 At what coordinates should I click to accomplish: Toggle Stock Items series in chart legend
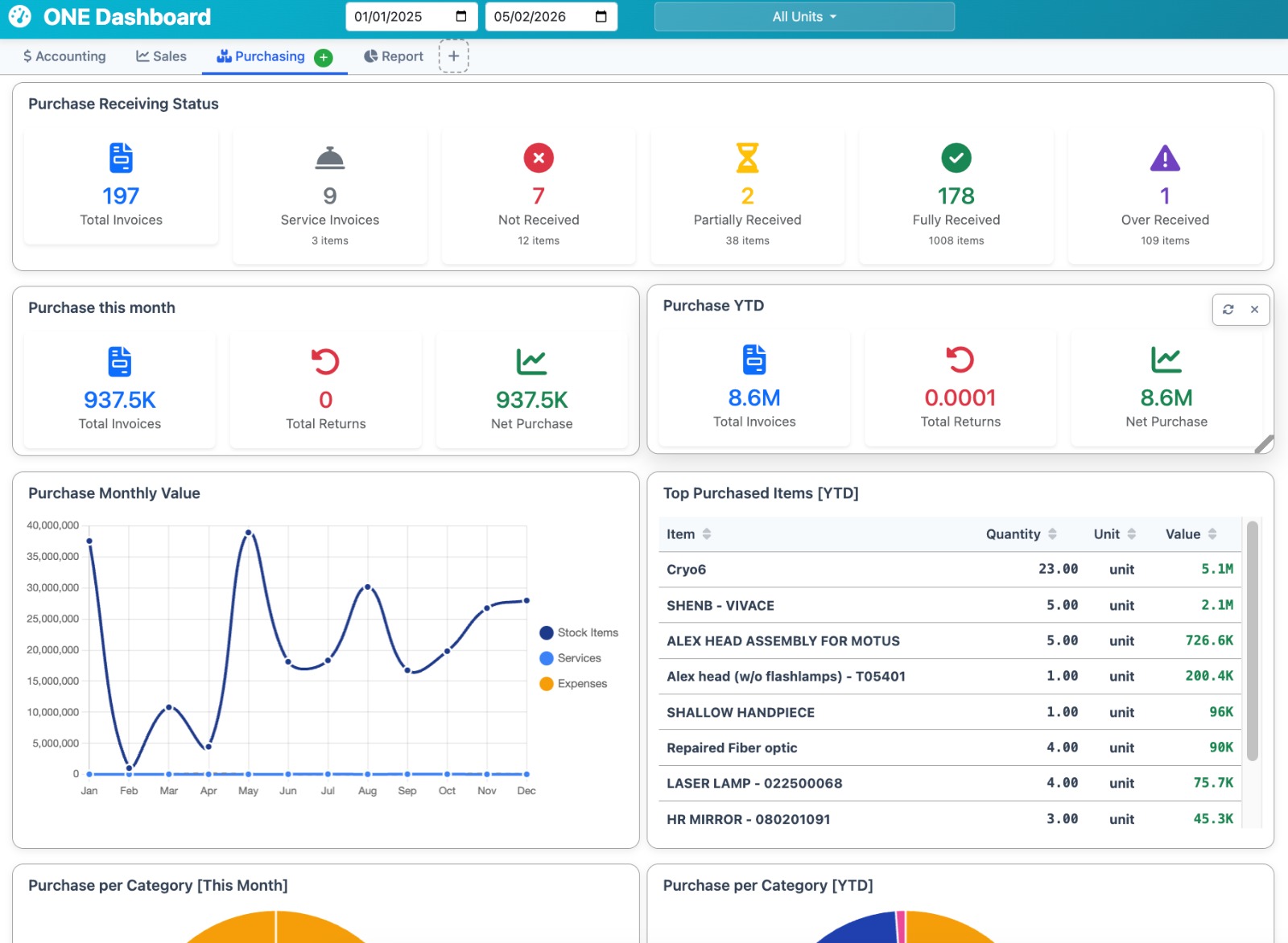point(579,633)
